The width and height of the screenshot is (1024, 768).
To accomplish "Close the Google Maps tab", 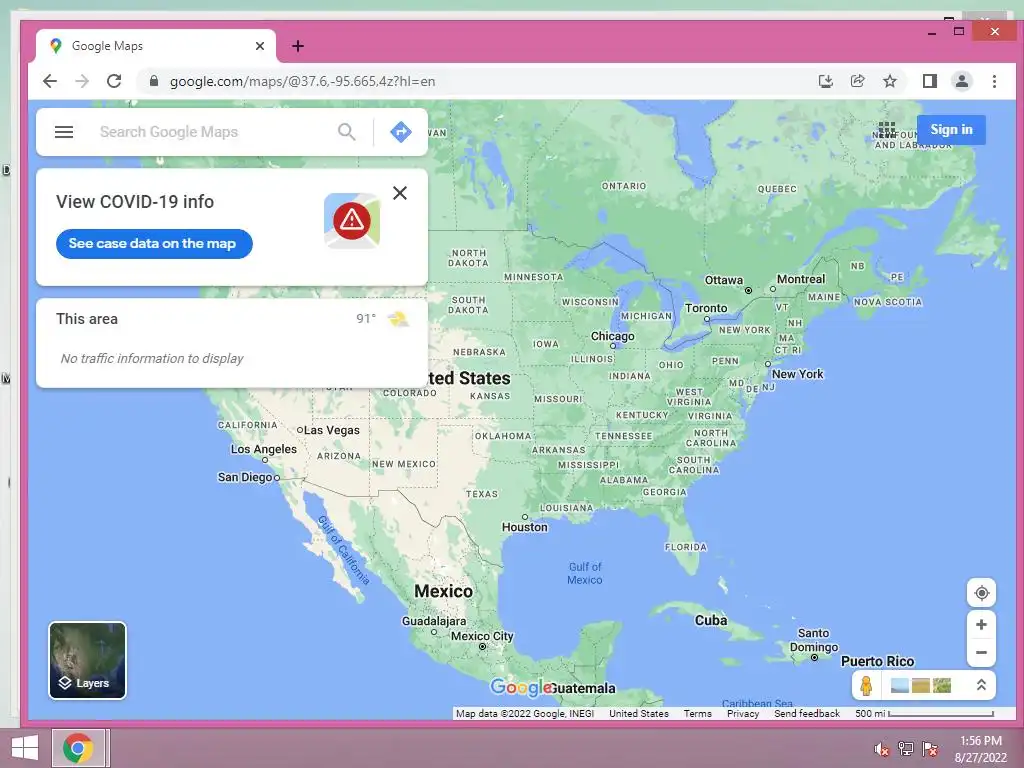I will click(260, 46).
